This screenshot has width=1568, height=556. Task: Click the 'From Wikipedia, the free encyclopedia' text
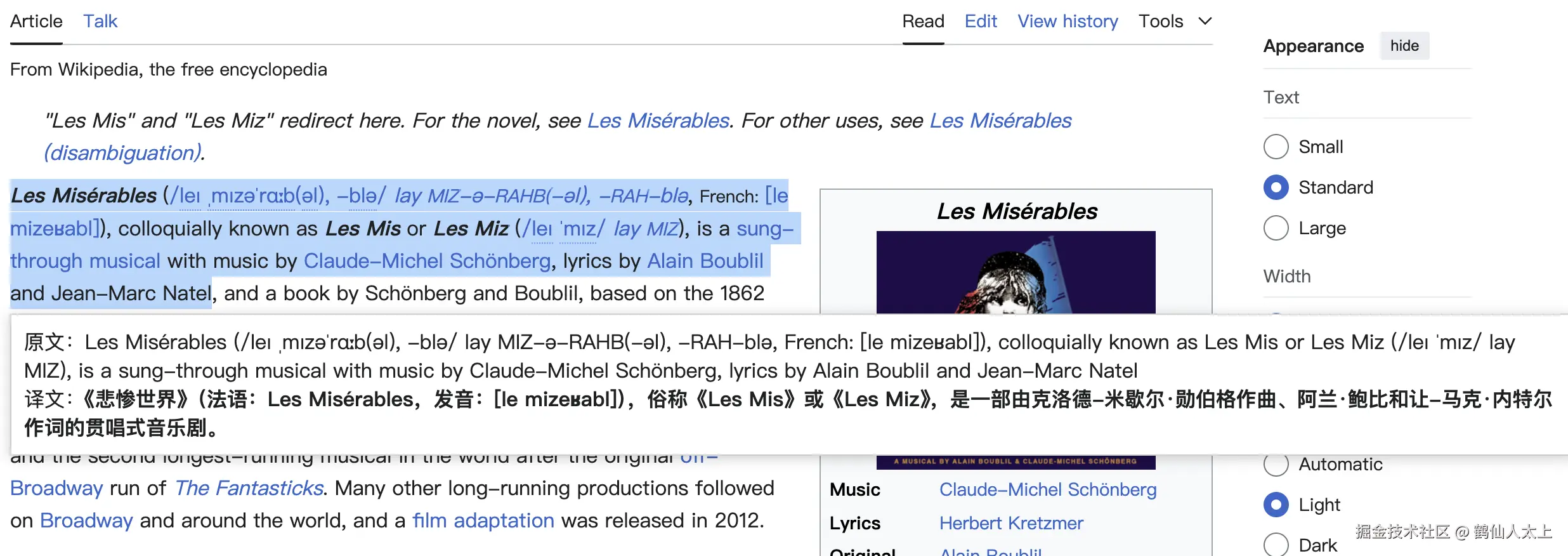[169, 69]
